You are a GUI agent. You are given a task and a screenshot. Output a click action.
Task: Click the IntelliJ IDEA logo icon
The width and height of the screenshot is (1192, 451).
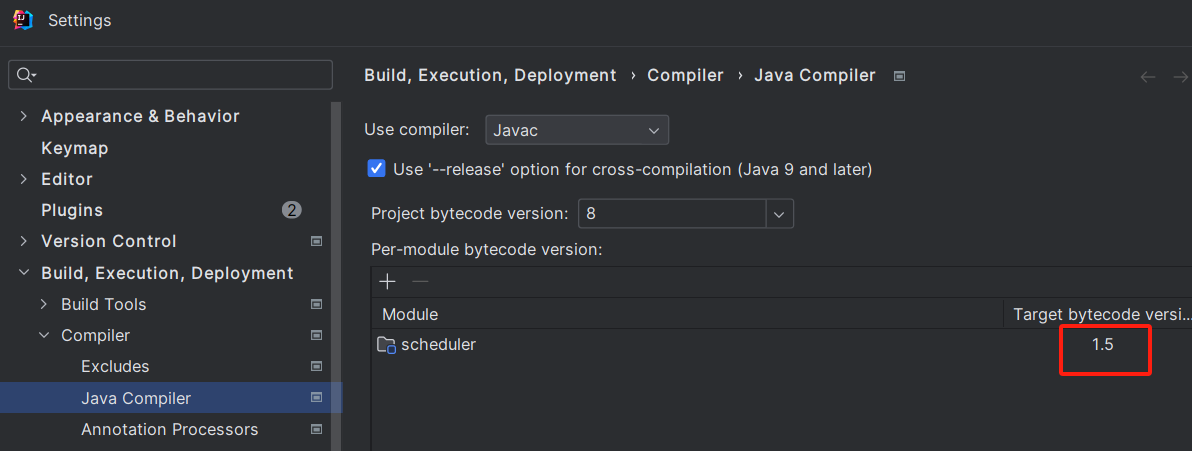(23, 20)
